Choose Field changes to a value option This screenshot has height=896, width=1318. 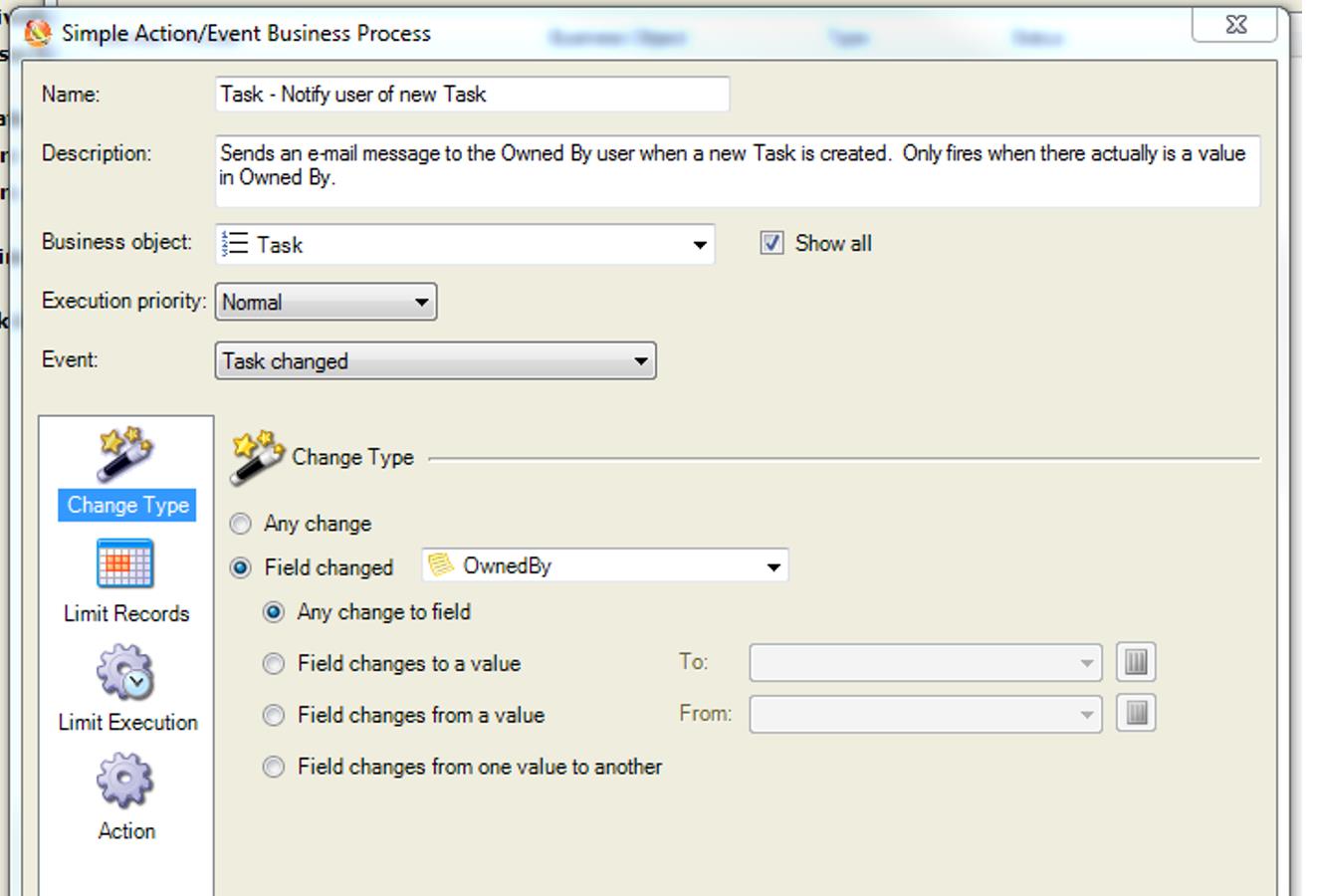pyautogui.click(x=273, y=664)
